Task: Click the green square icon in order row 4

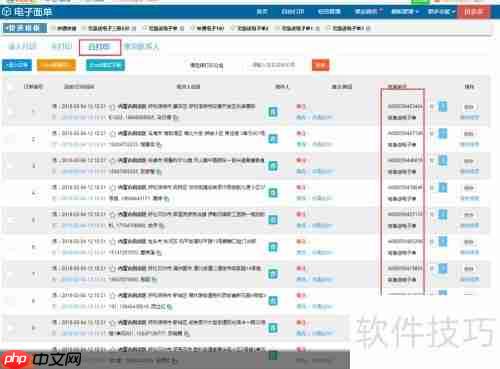Action: (x=273, y=193)
